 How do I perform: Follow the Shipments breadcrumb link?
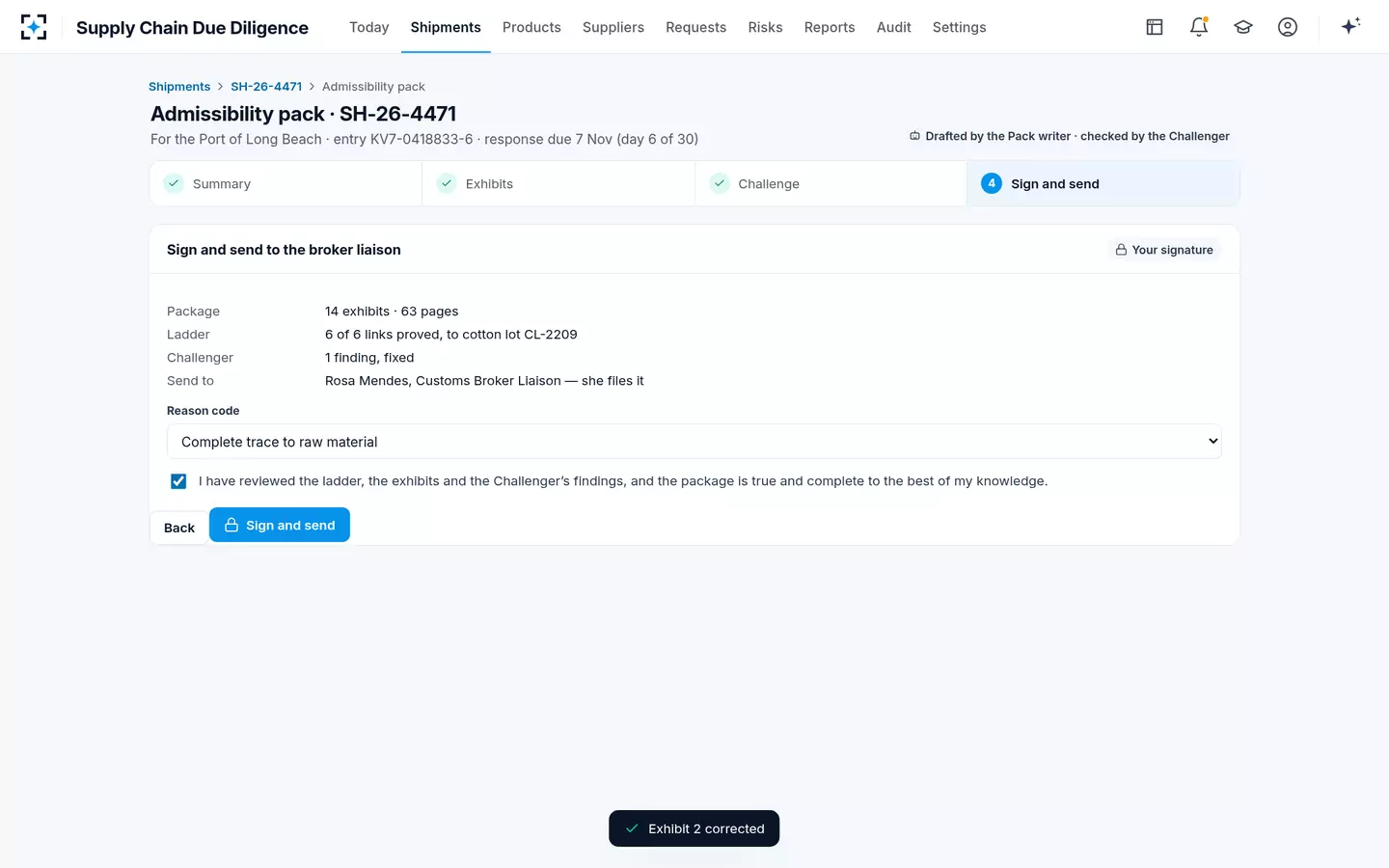coord(179,87)
